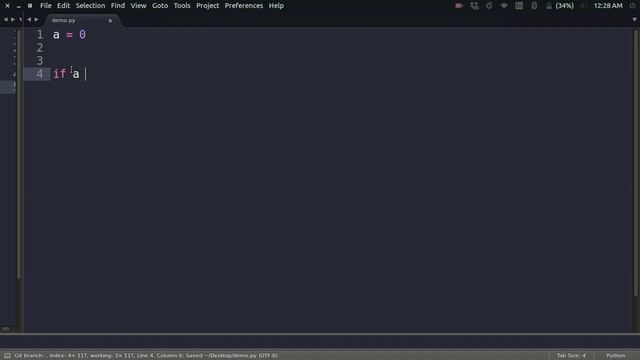The height and width of the screenshot is (360, 640).
Task: Click the red screen recorder tray icon
Action: [459, 6]
